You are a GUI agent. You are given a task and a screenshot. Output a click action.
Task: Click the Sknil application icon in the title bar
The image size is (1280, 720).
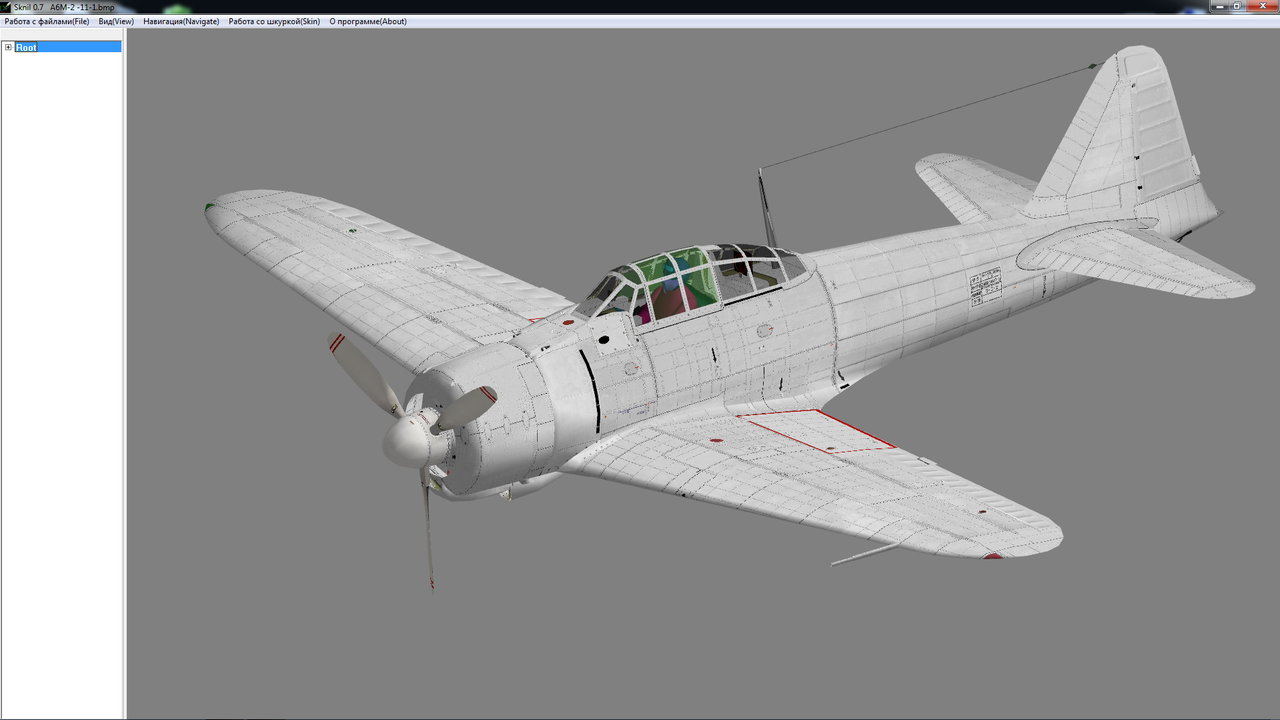click(8, 6)
